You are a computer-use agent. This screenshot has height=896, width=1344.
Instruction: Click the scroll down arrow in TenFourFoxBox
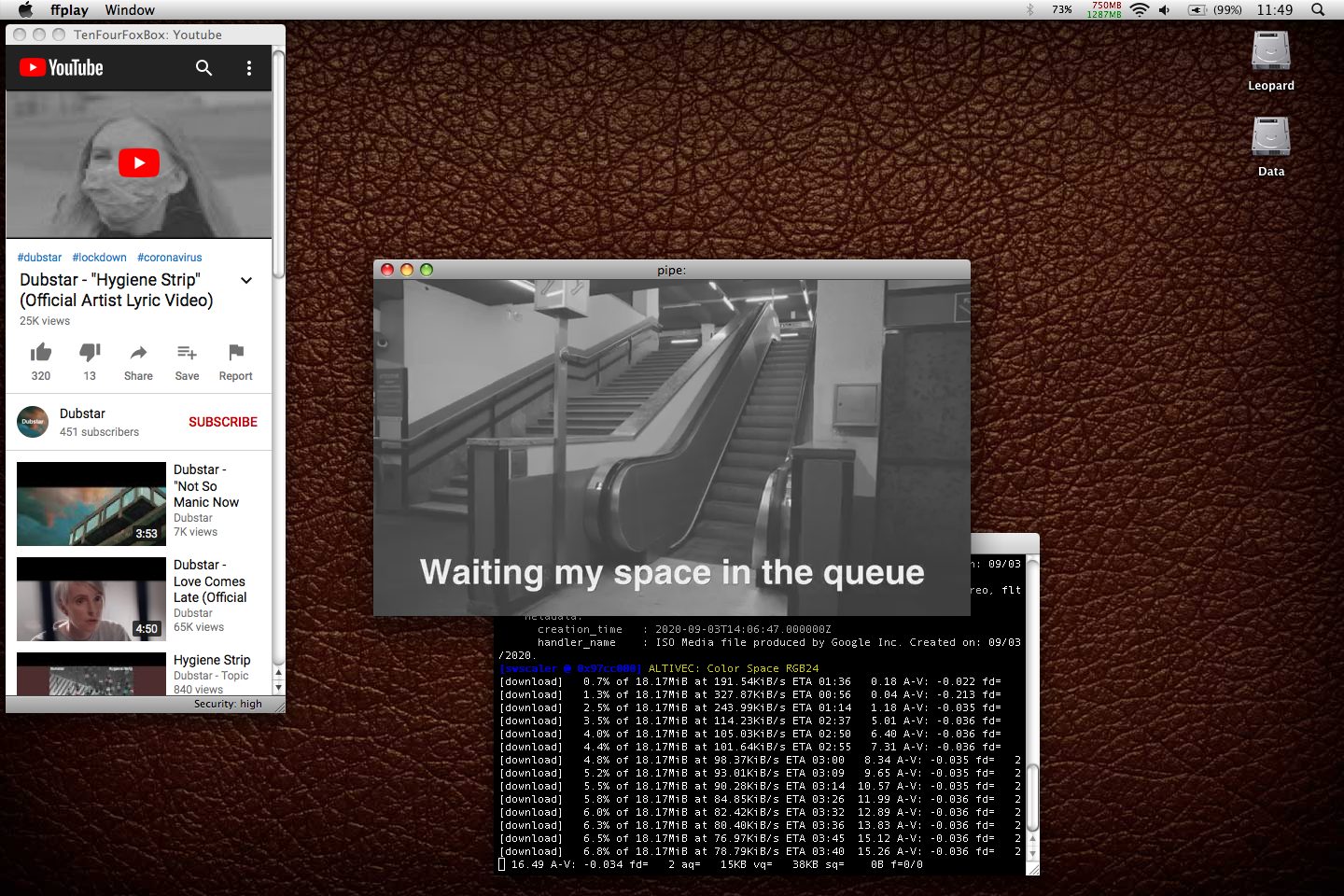pos(278,686)
